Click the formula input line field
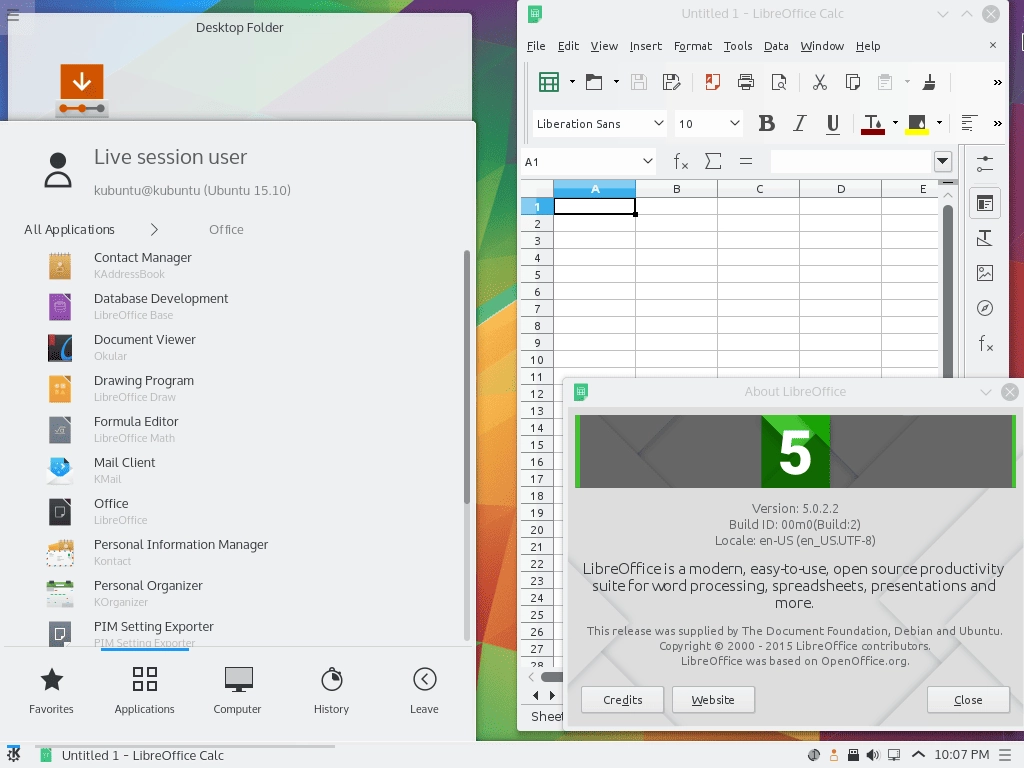This screenshot has height=768, width=1024. pos(850,161)
